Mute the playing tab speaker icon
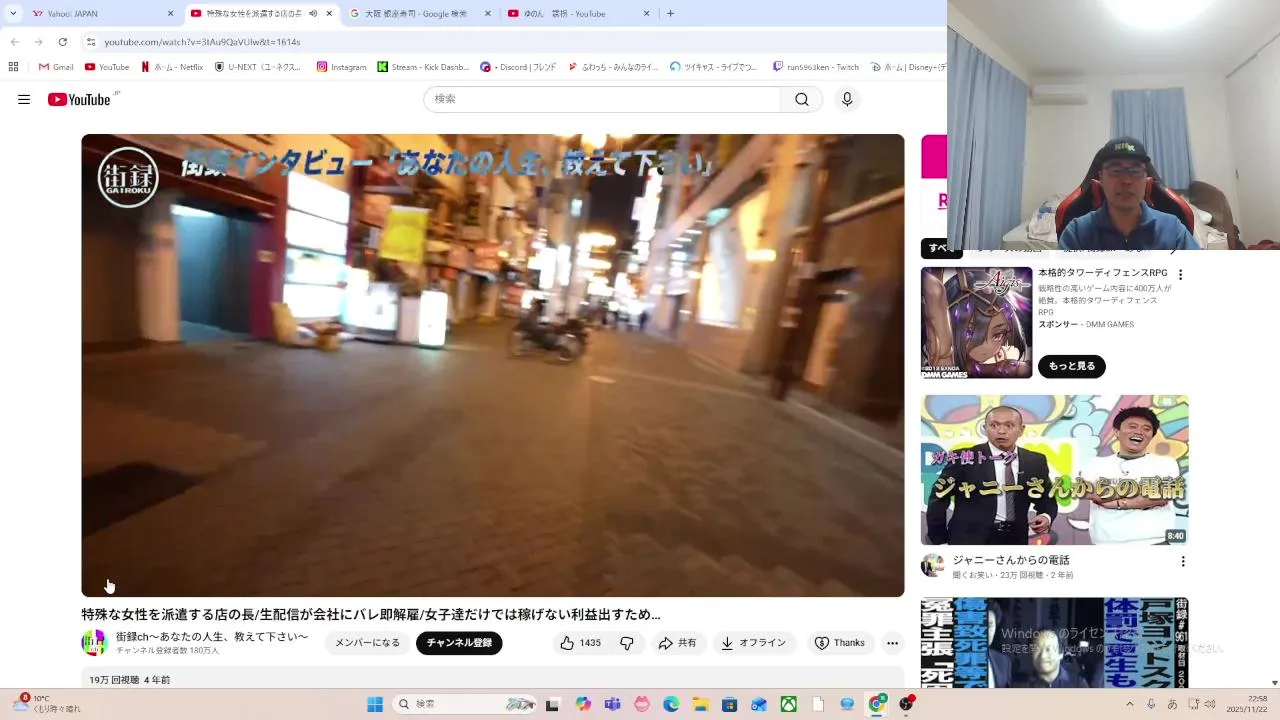Image resolution: width=1280 pixels, height=720 pixels. pyautogui.click(x=313, y=14)
